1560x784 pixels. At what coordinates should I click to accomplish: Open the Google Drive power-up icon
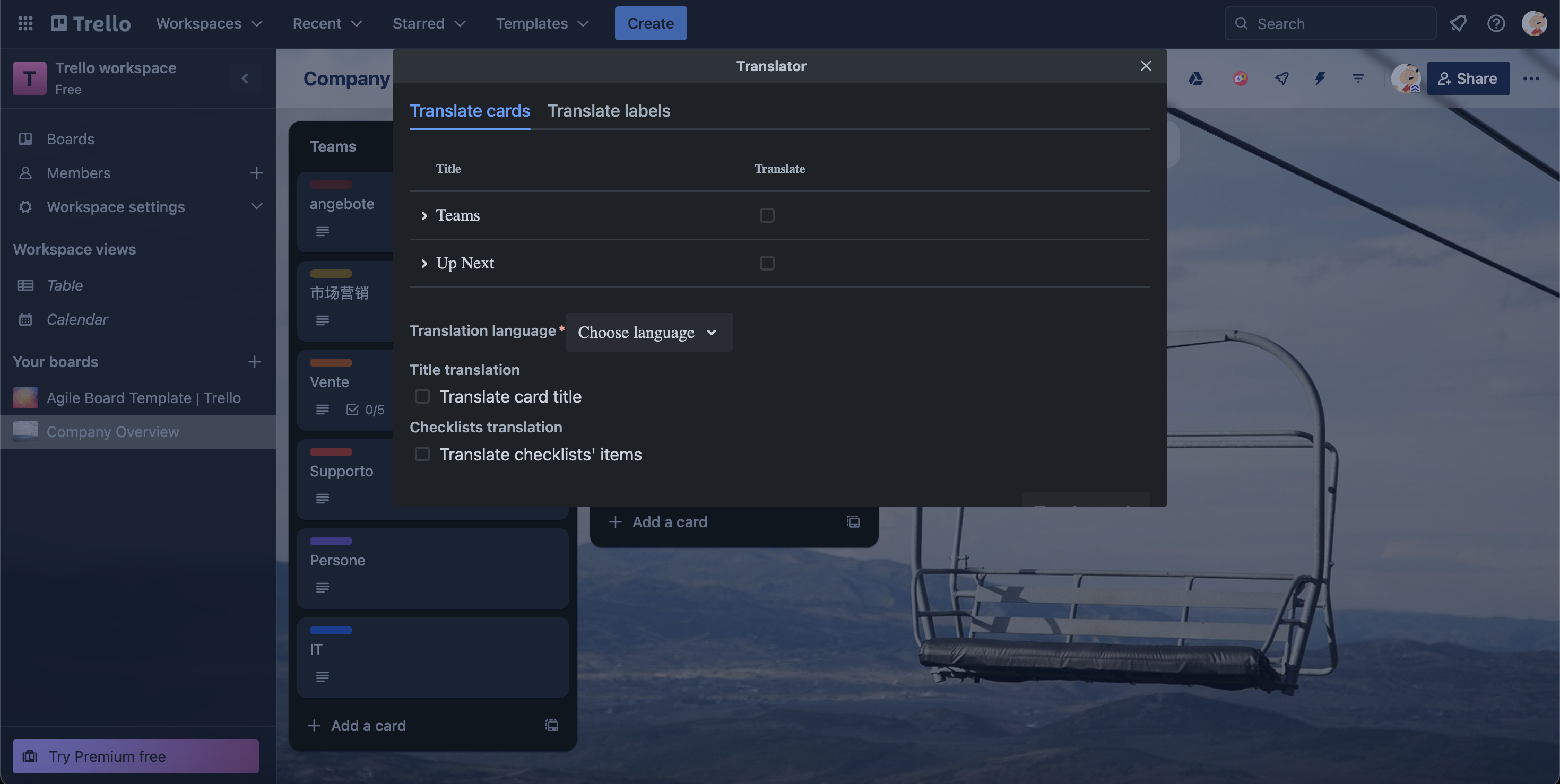click(x=1195, y=79)
